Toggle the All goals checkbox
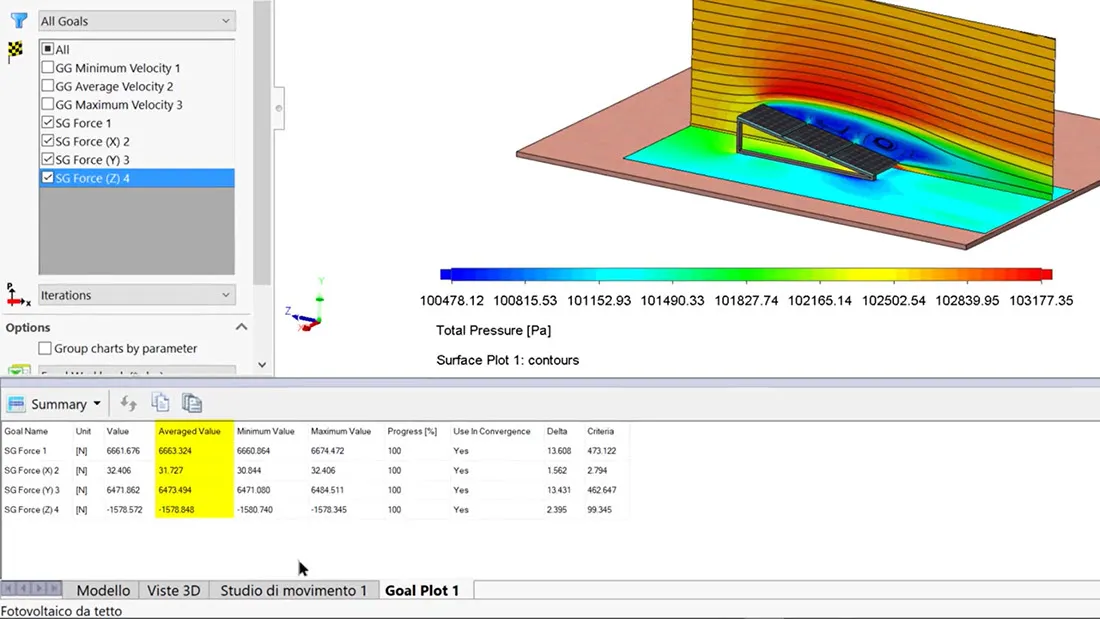 [x=48, y=49]
